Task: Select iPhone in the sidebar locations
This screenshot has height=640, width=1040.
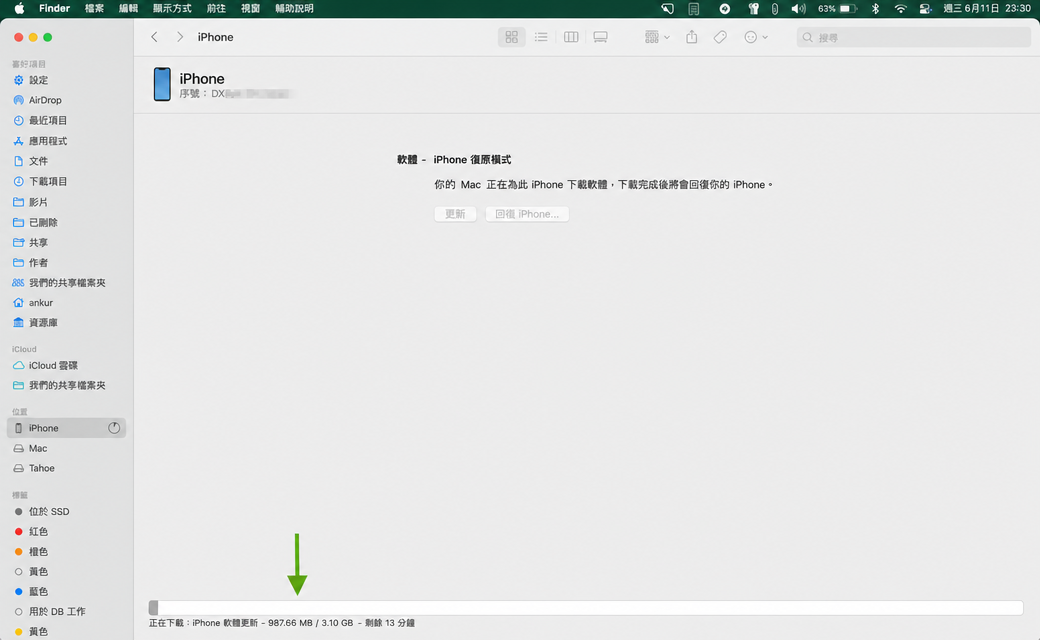Action: coord(66,428)
